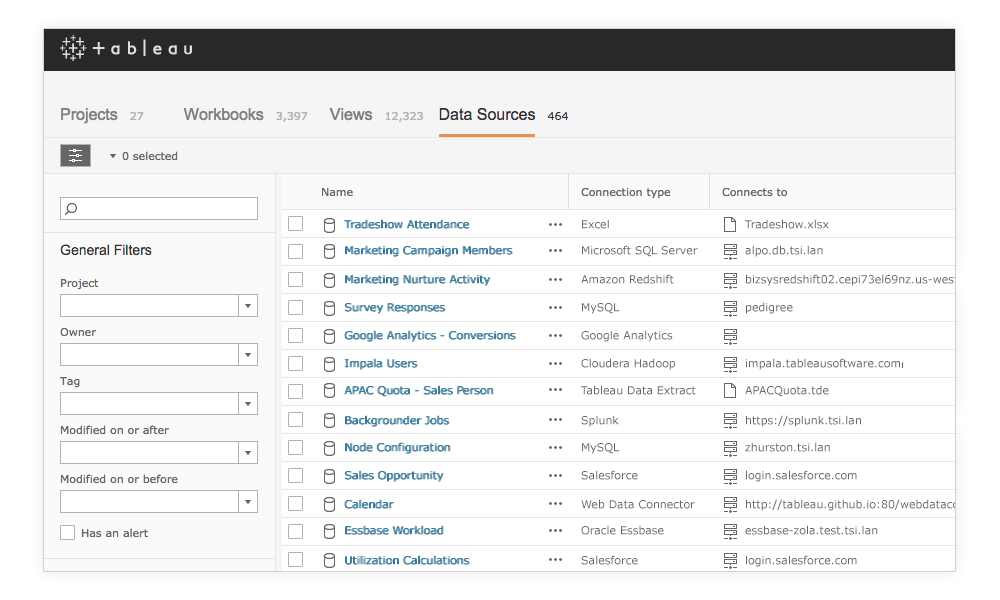Open actions menu for Node Configuration
1000x600 pixels.
pos(555,448)
